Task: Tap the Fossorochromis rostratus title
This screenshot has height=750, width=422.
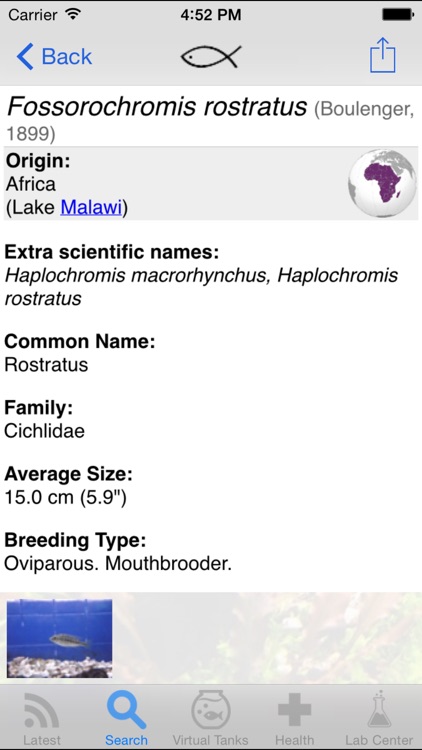Action: 156,106
